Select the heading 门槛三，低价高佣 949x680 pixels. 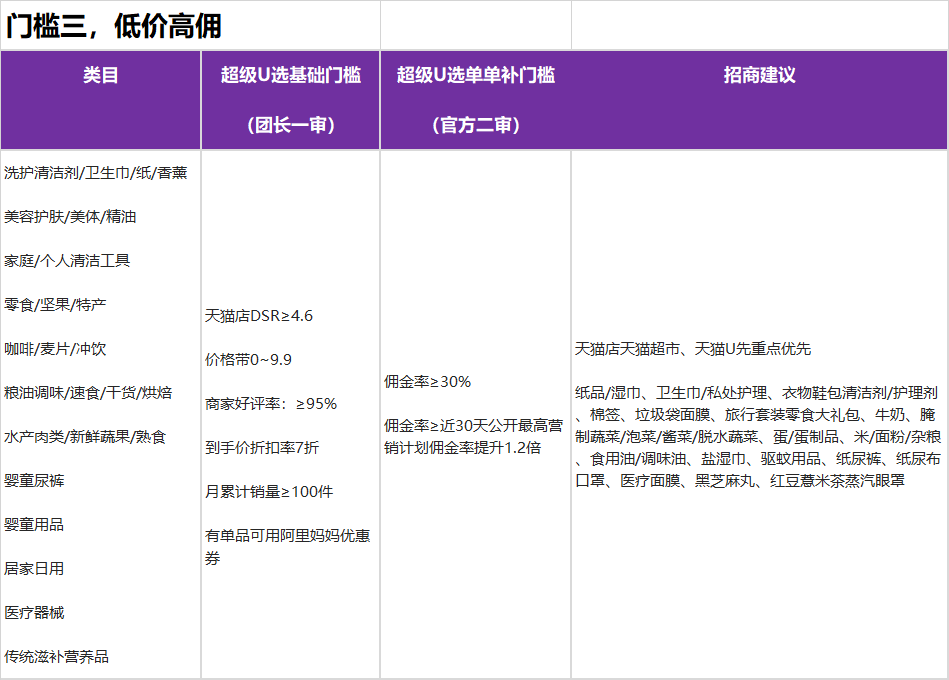pyautogui.click(x=113, y=26)
